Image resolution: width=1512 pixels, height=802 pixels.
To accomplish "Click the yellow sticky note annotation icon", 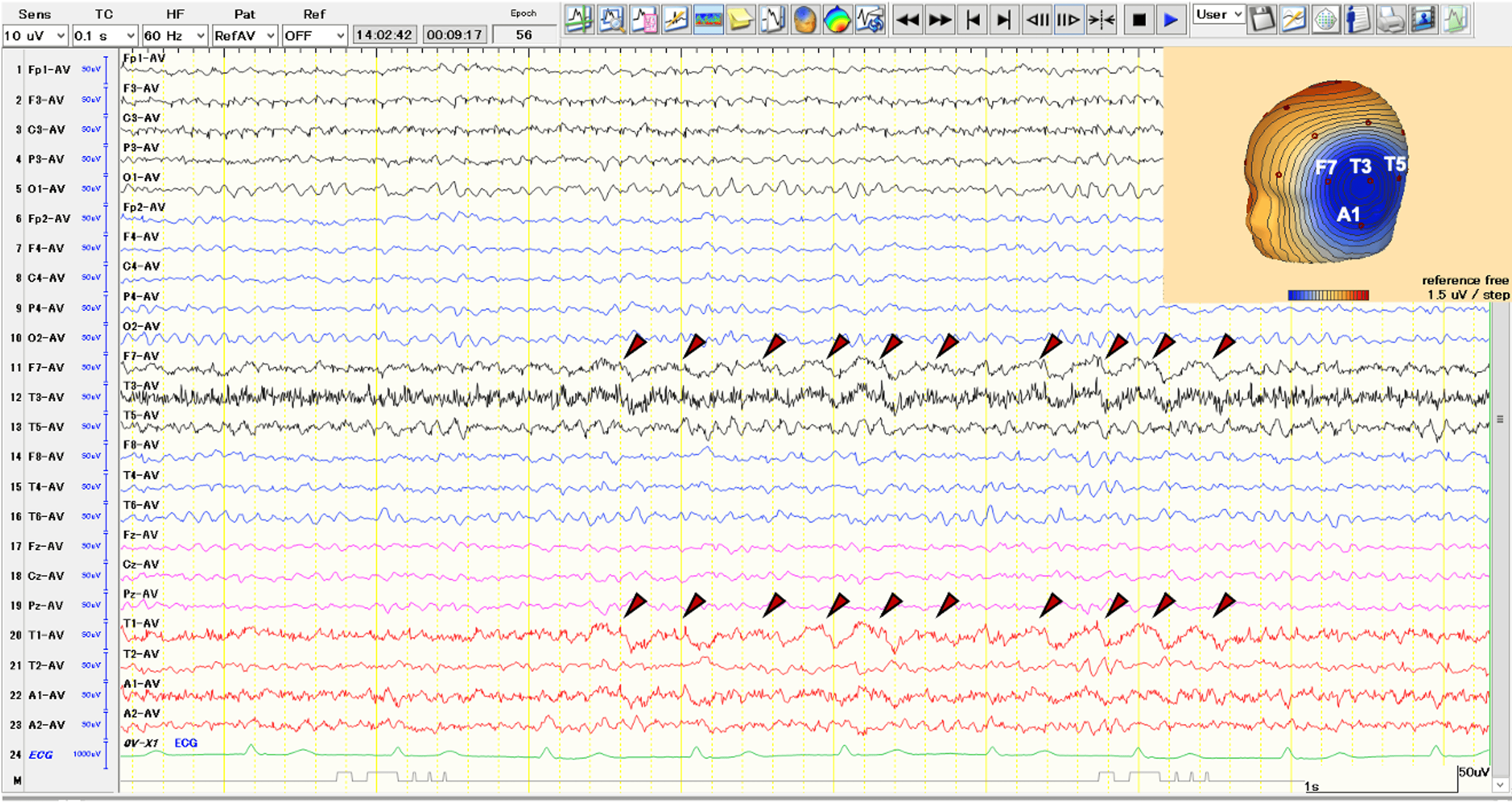I will tap(740, 21).
